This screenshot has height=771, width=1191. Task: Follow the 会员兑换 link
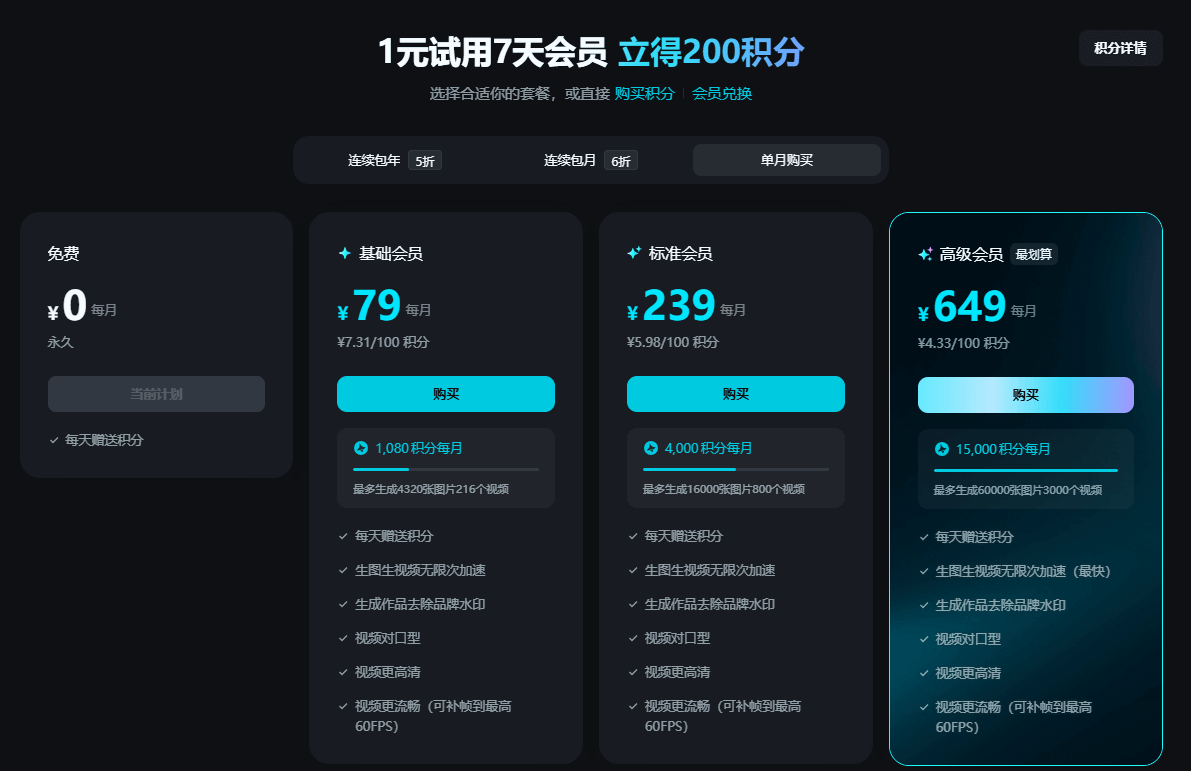point(722,93)
